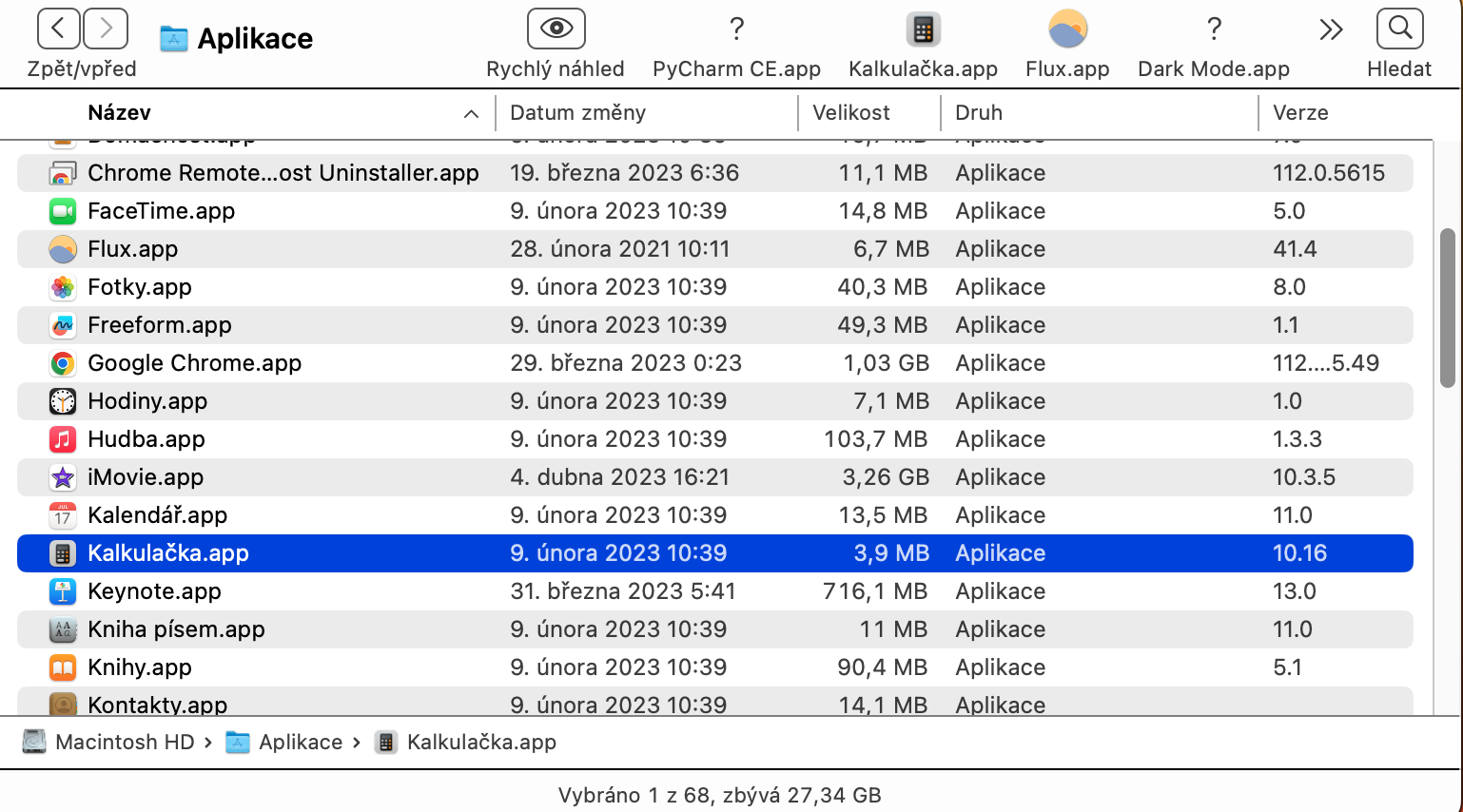Select the iMovie.app star icon

63,477
